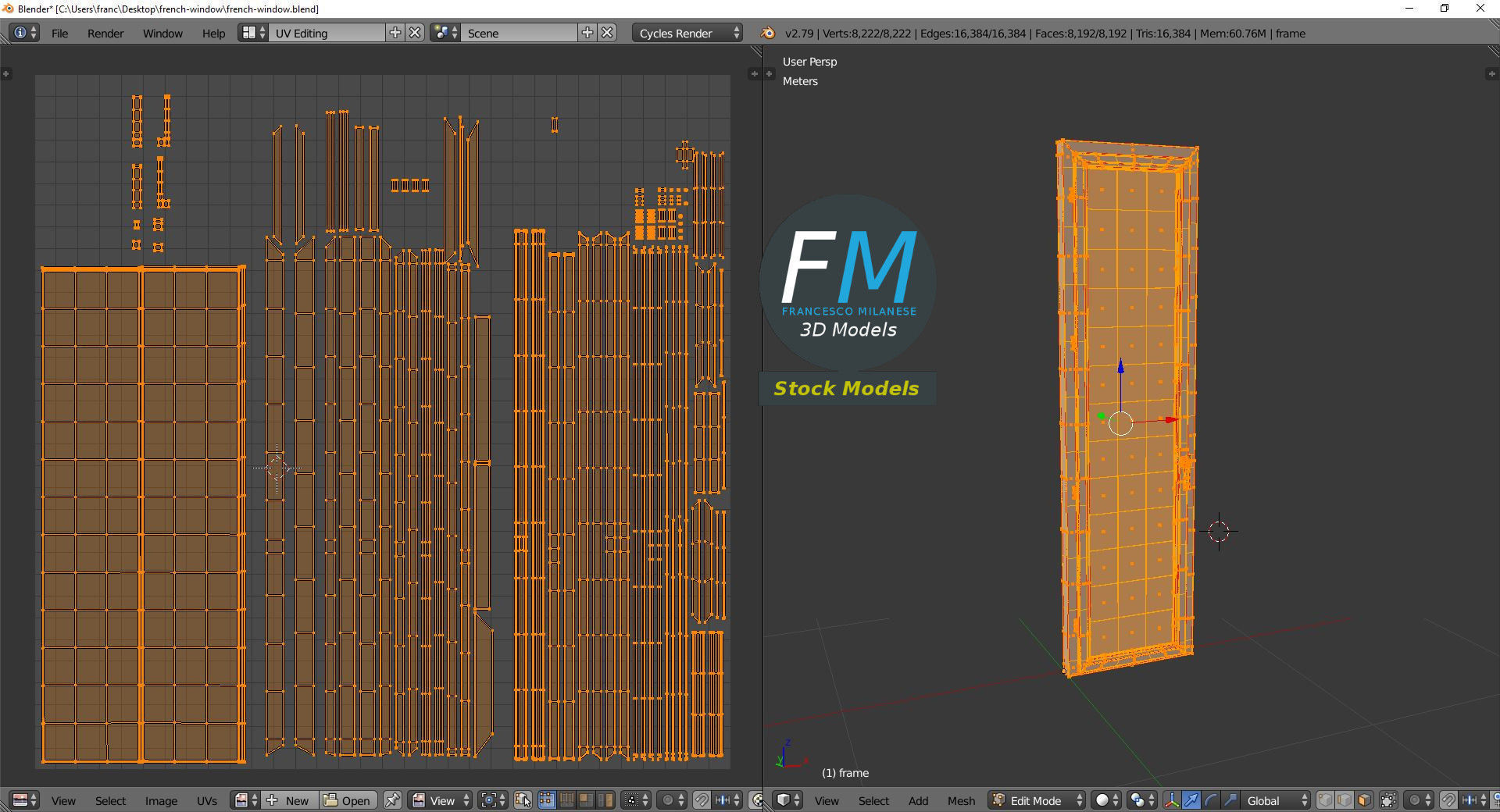
Task: Delete the UV Editing screen layout
Action: coord(416,33)
